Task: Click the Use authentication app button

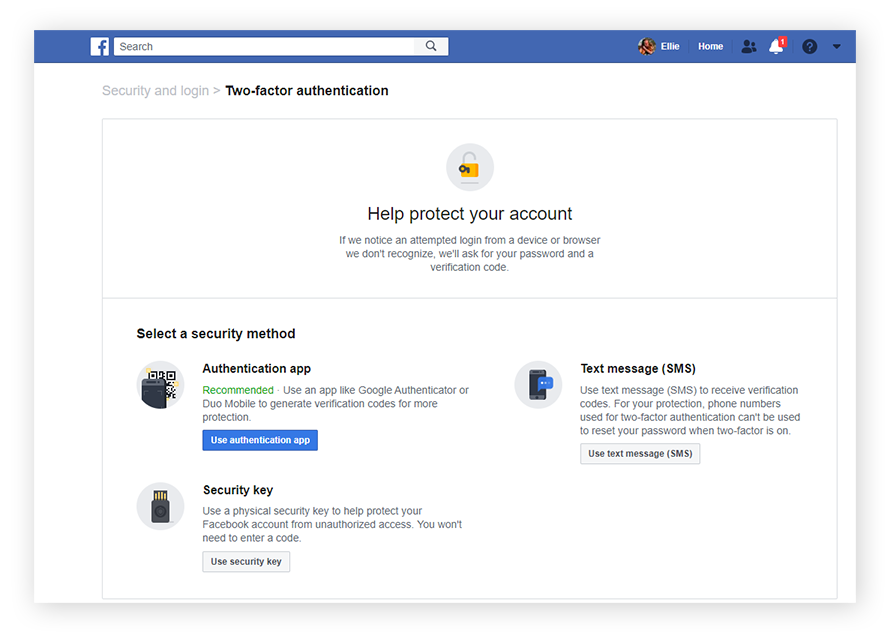Action: (x=260, y=440)
